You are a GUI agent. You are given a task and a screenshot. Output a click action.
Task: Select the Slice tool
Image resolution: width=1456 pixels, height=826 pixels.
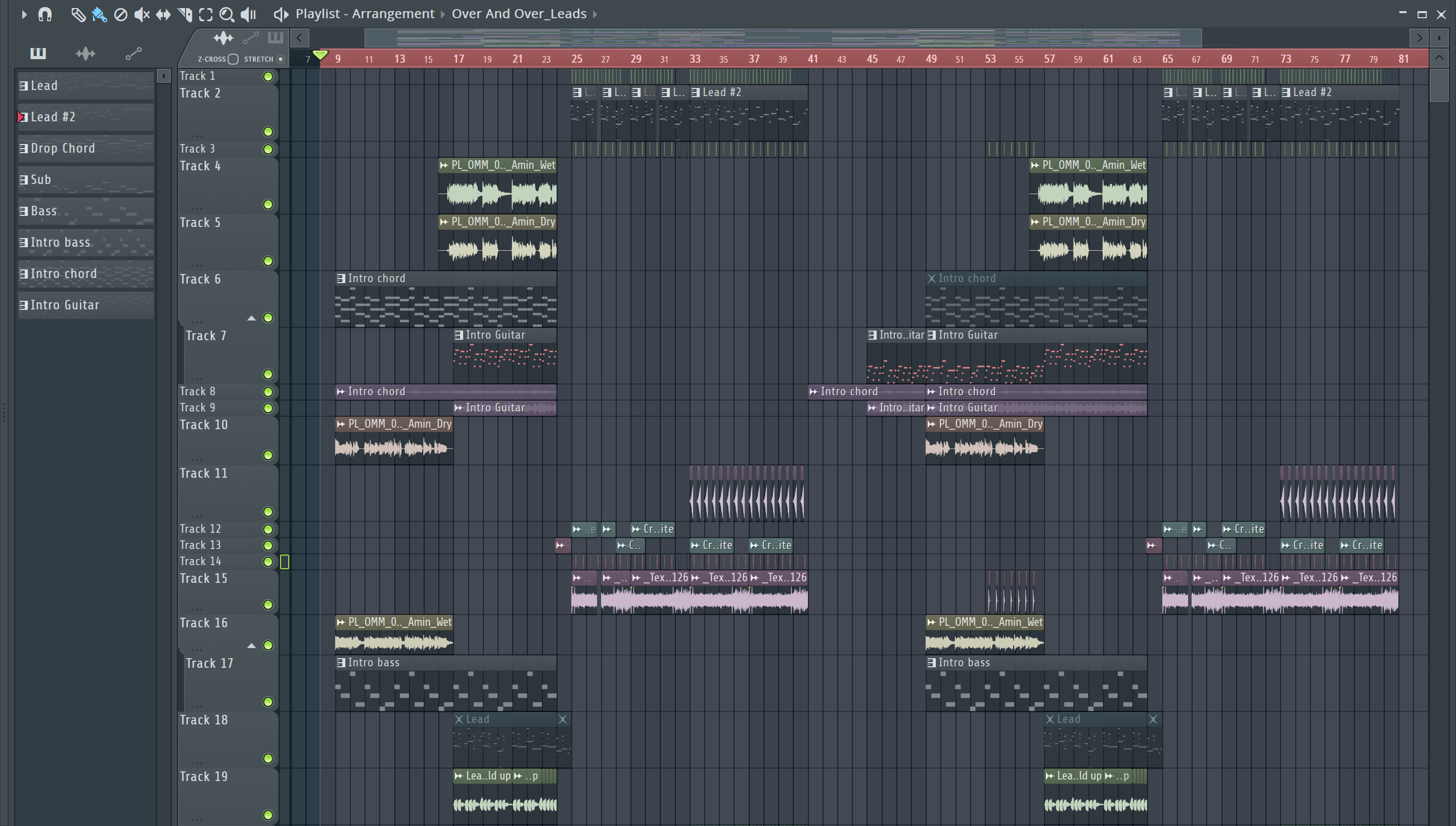(185, 14)
